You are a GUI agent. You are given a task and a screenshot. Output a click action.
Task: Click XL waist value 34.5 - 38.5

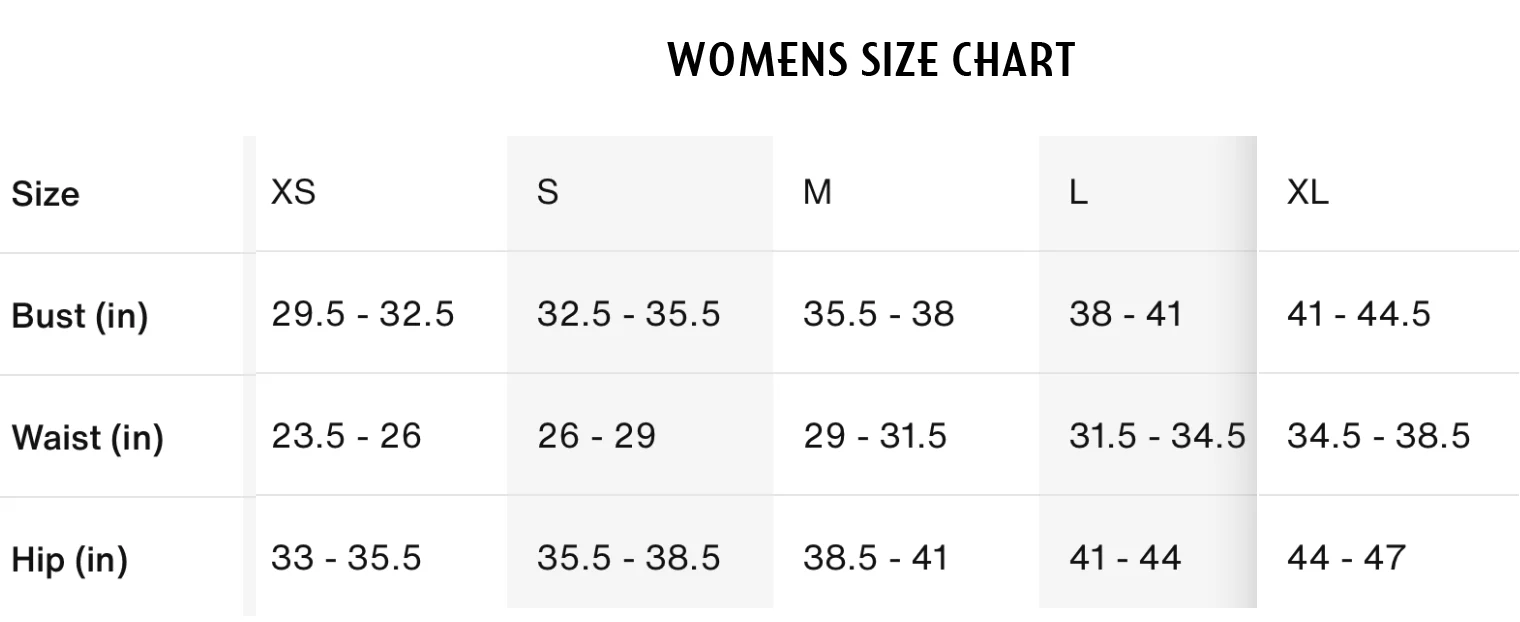[1378, 437]
